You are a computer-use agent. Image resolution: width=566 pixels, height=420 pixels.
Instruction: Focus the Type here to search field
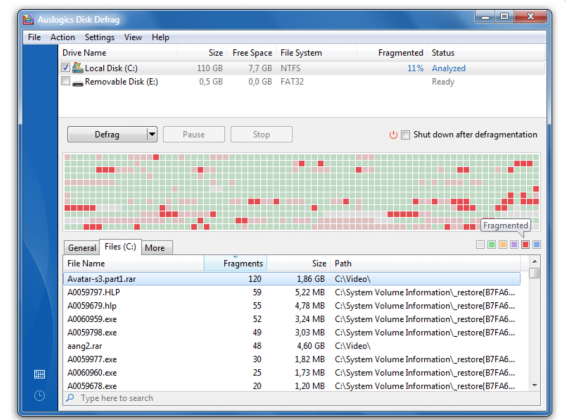(301, 398)
